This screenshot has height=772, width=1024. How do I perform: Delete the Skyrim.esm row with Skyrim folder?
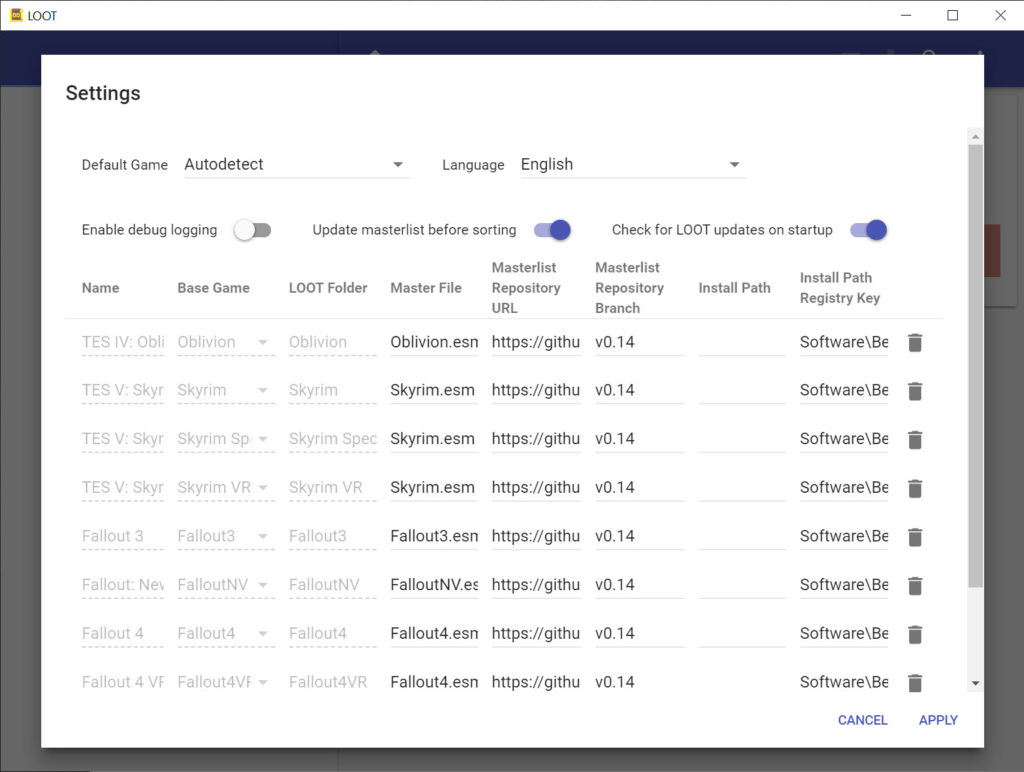[x=915, y=391]
